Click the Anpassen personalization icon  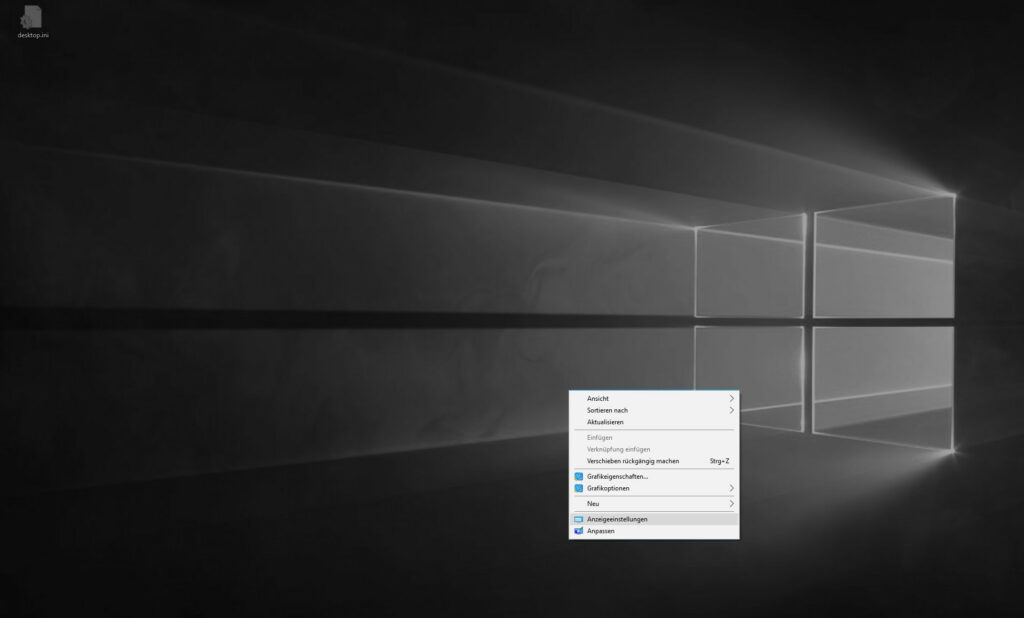pyautogui.click(x=579, y=531)
